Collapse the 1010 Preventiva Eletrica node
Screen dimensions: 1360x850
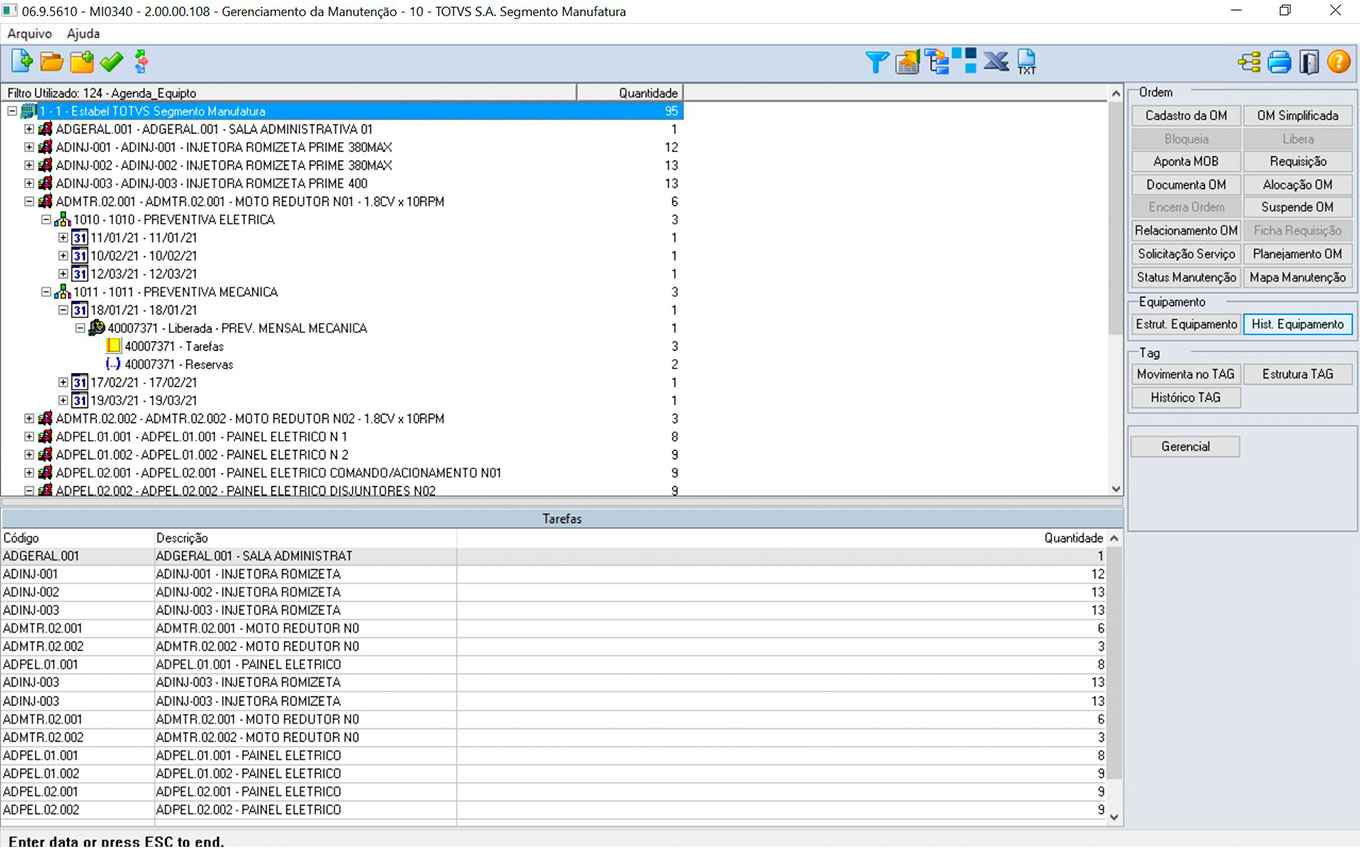[46, 220]
